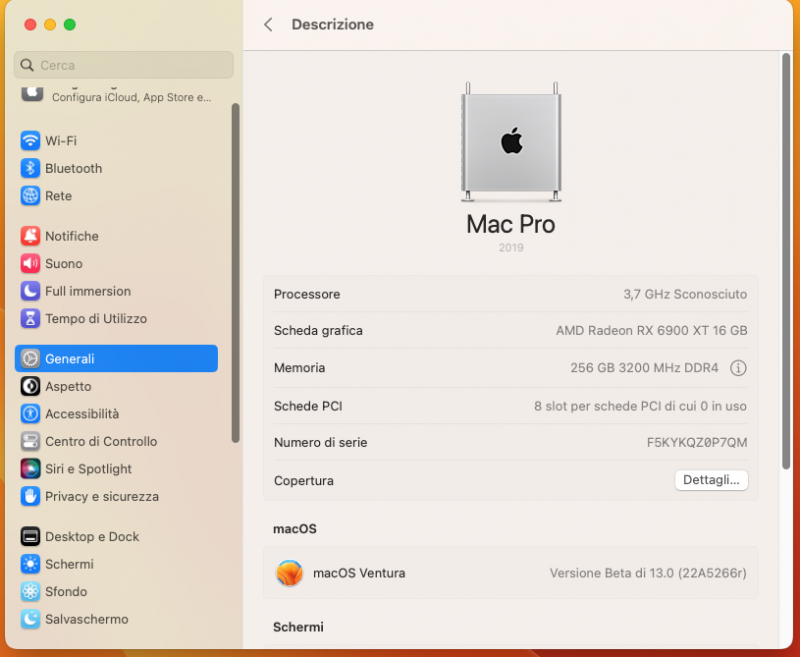Click the Mac Pro tower image
Image resolution: width=800 pixels, height=657 pixels.
(x=511, y=143)
